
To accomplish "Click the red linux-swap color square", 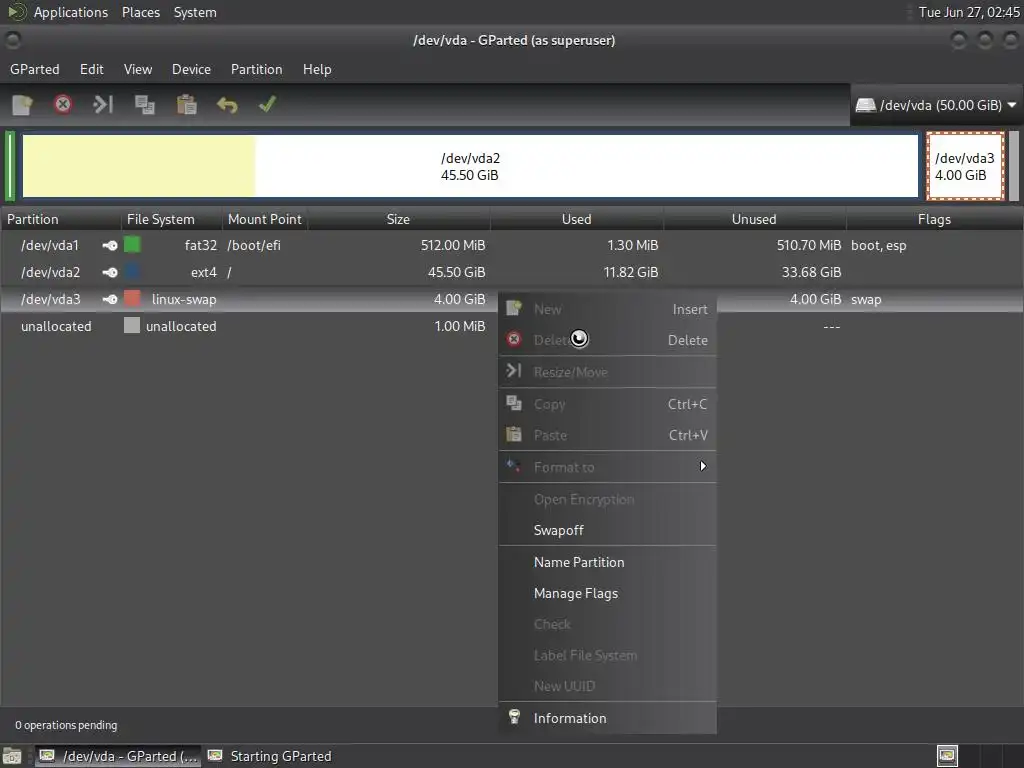I will (x=132, y=298).
